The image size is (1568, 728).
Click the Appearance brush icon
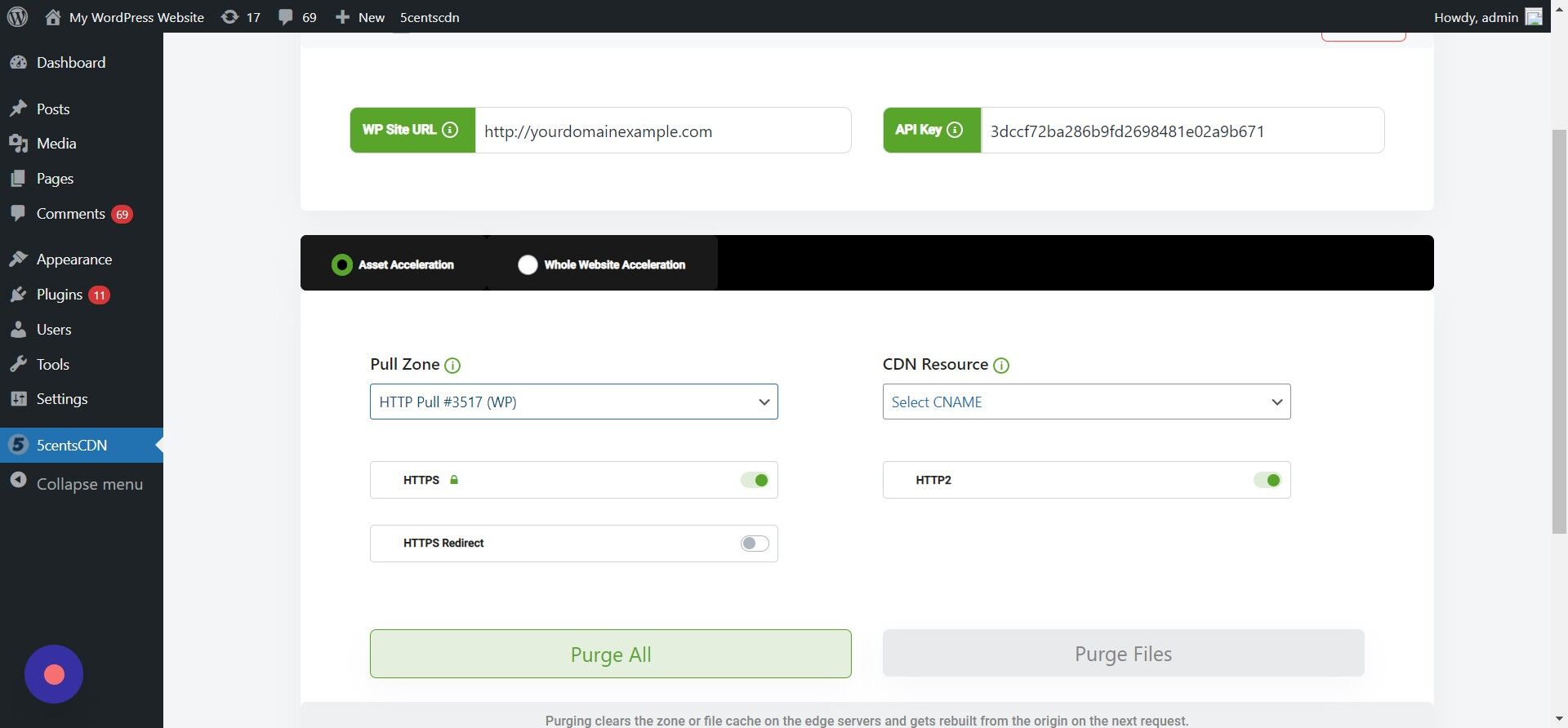pyautogui.click(x=19, y=260)
